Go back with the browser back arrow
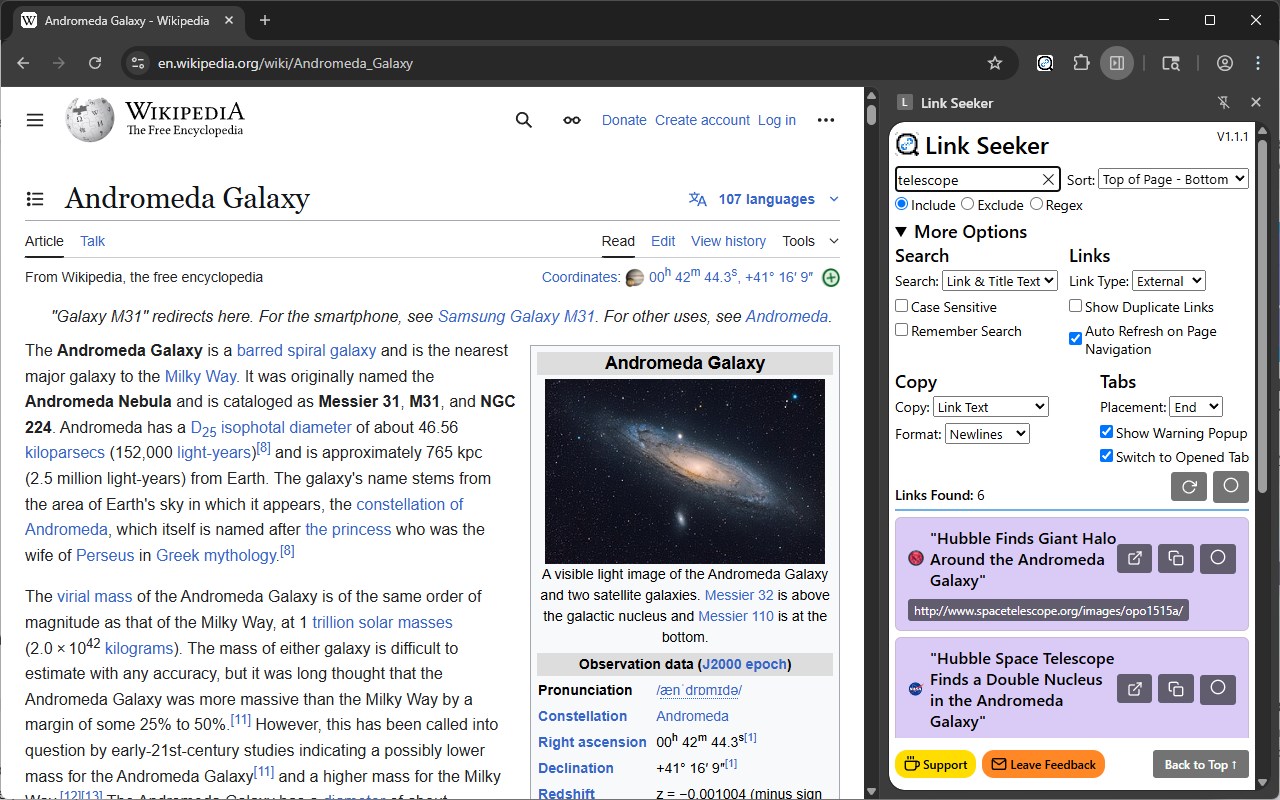Image resolution: width=1280 pixels, height=800 pixels. click(23, 63)
